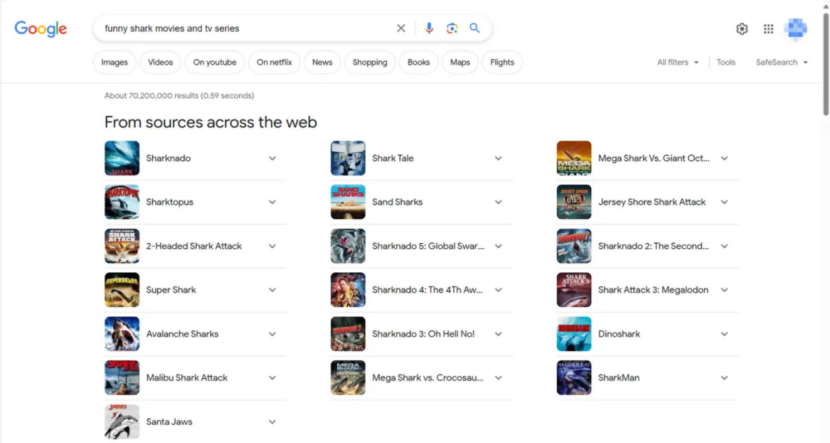The width and height of the screenshot is (830, 443).
Task: Expand the Super Shark entry
Action: (x=272, y=290)
